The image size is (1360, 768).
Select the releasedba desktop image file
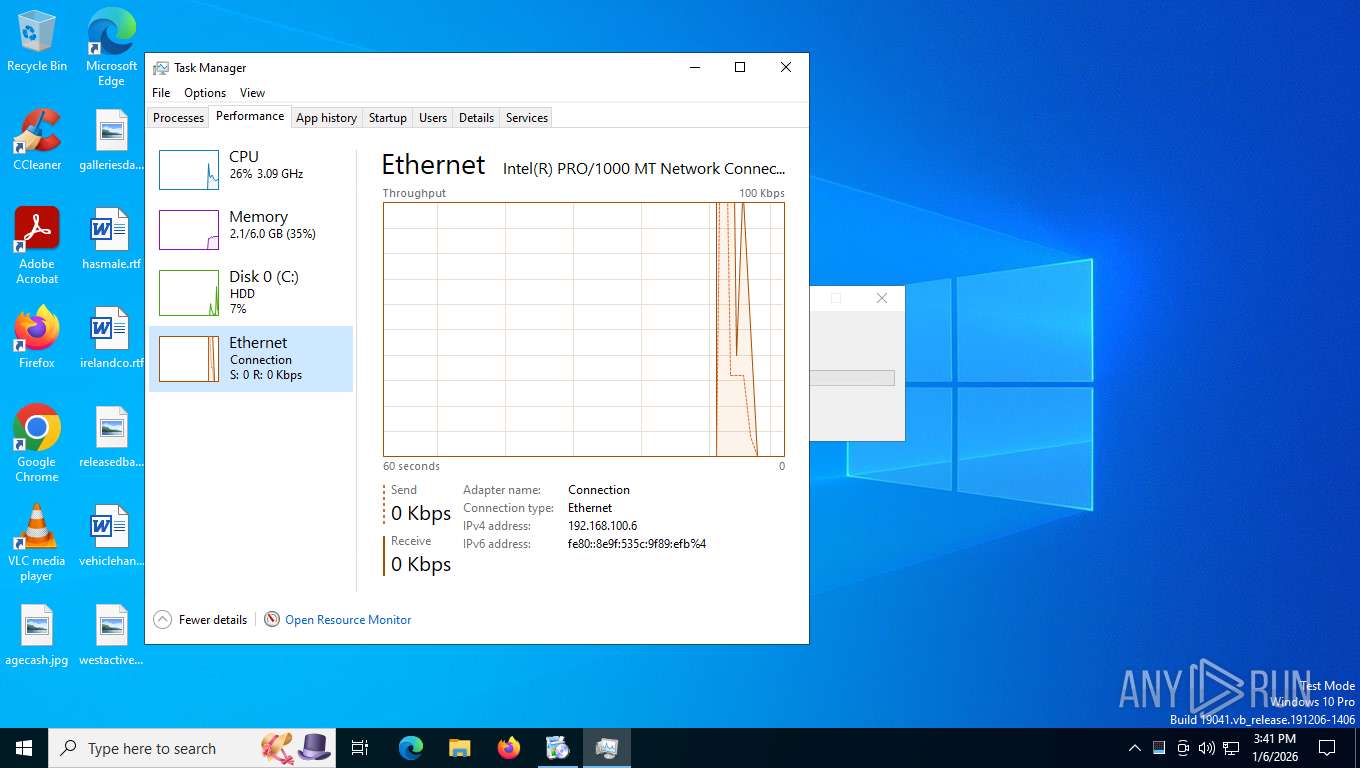point(111,437)
